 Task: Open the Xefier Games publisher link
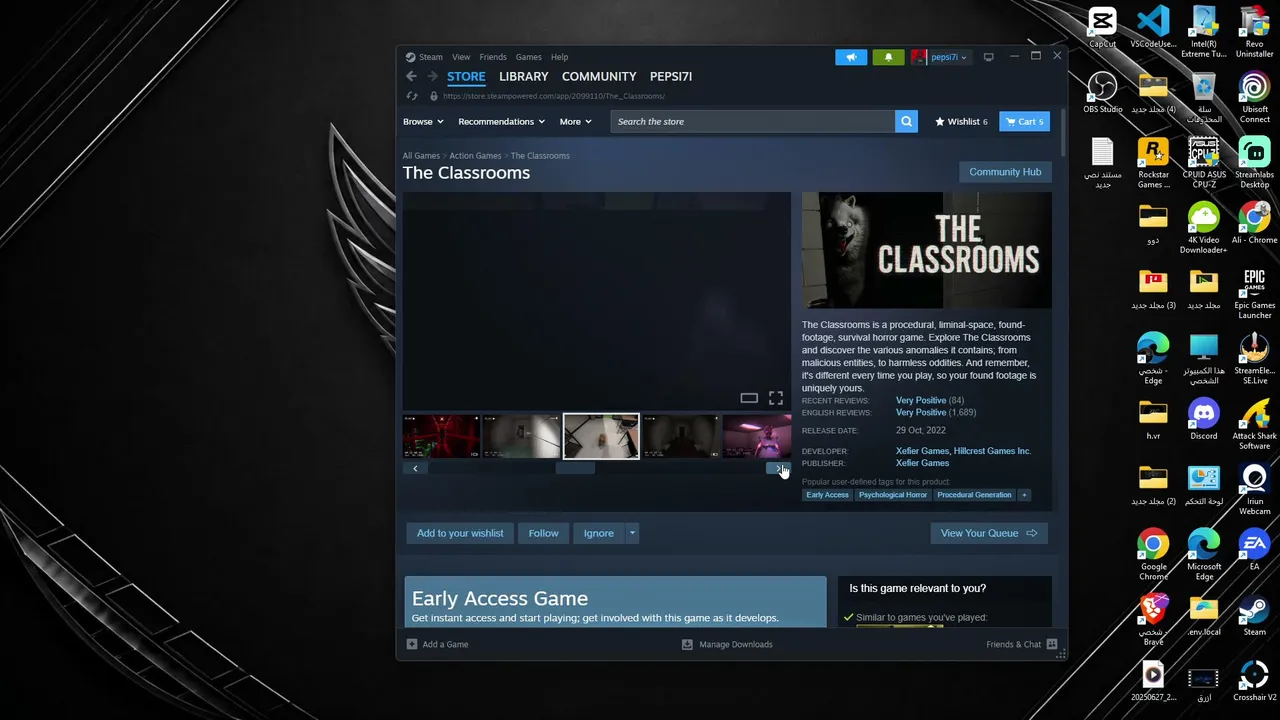922,463
